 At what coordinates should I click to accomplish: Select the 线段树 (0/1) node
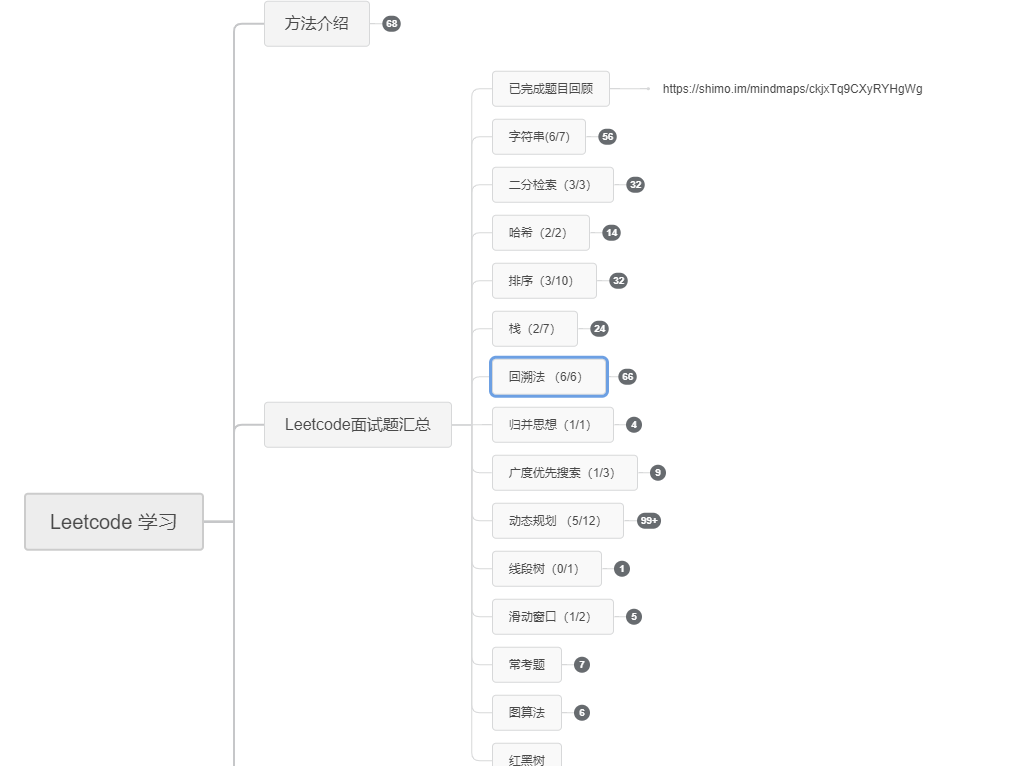tap(547, 569)
